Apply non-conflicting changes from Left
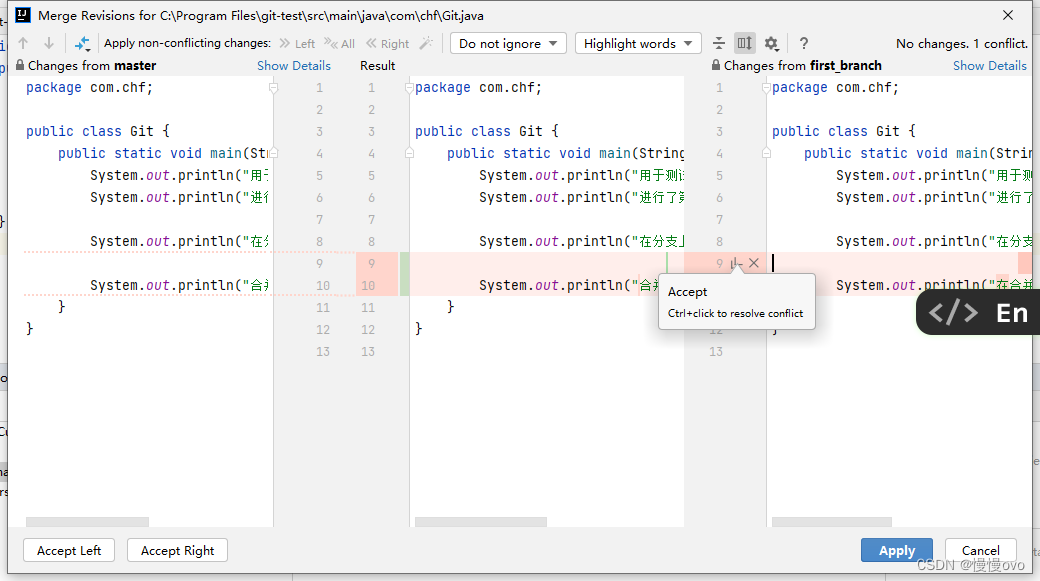 click(x=297, y=44)
